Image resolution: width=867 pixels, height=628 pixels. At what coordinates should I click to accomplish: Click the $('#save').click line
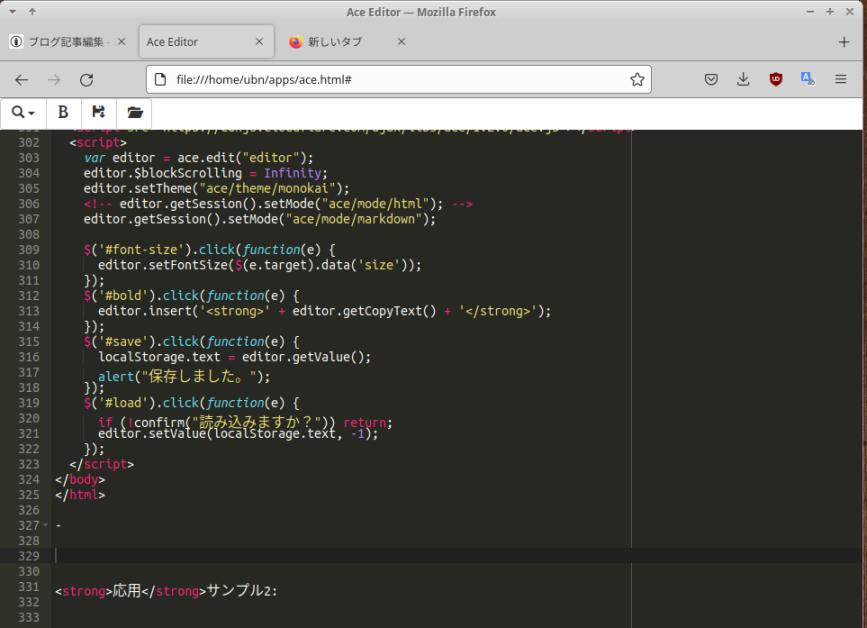(x=191, y=342)
